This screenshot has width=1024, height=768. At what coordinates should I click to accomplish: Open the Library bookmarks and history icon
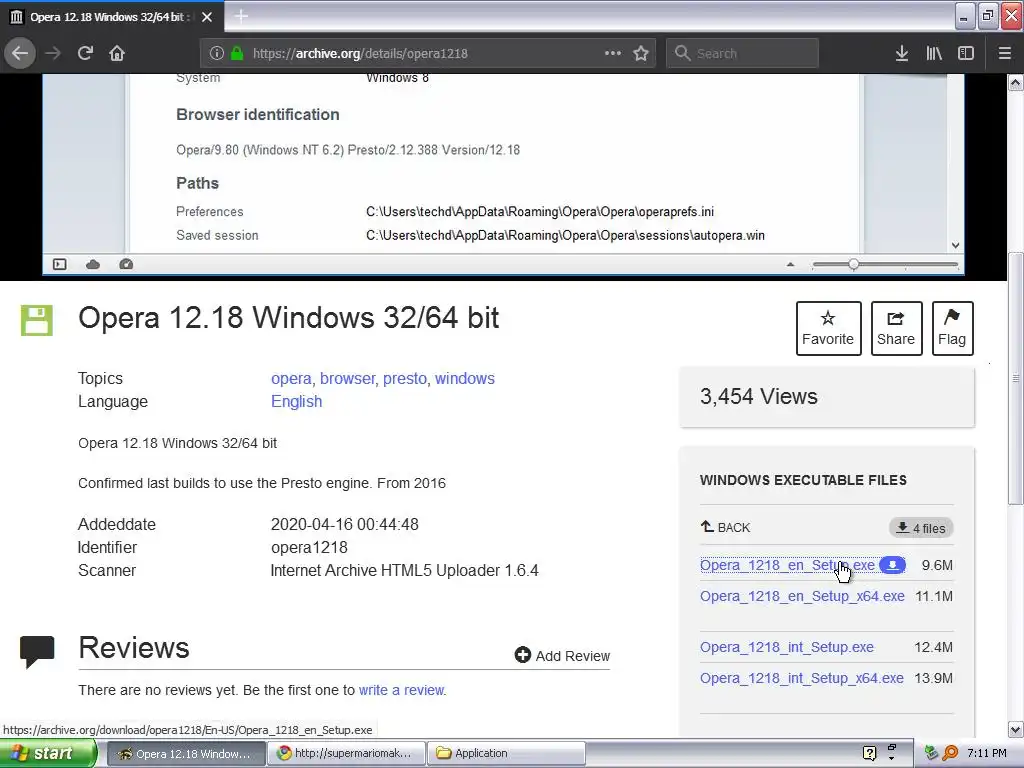(x=934, y=54)
